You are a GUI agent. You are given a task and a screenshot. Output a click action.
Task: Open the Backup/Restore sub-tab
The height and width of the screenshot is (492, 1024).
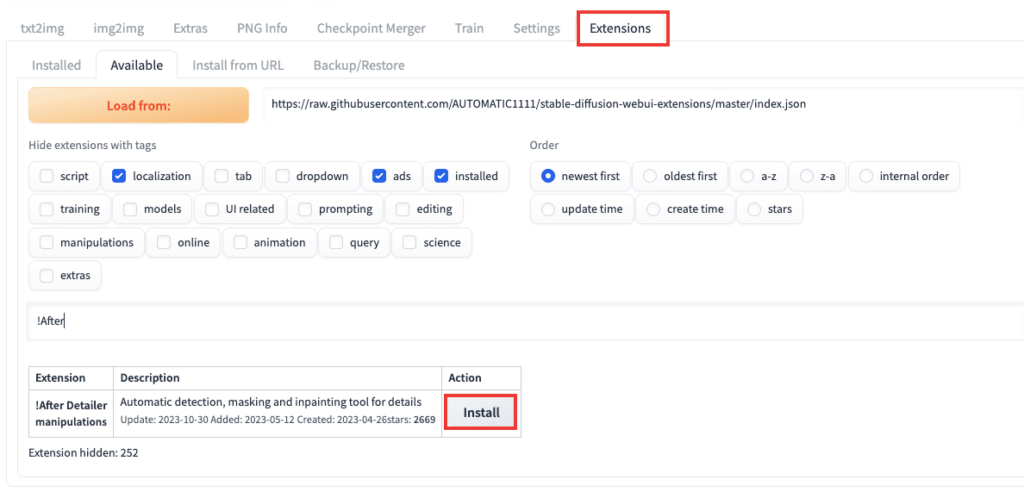pyautogui.click(x=359, y=65)
